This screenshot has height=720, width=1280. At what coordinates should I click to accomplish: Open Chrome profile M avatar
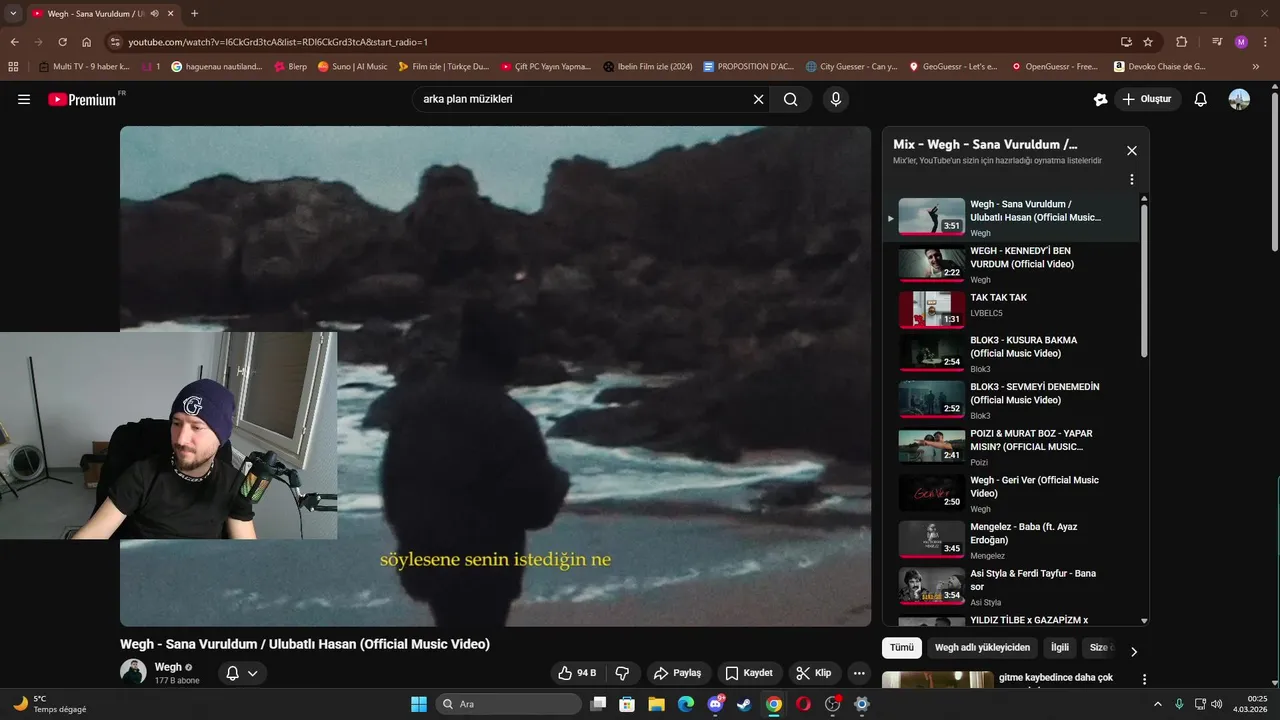click(1241, 42)
